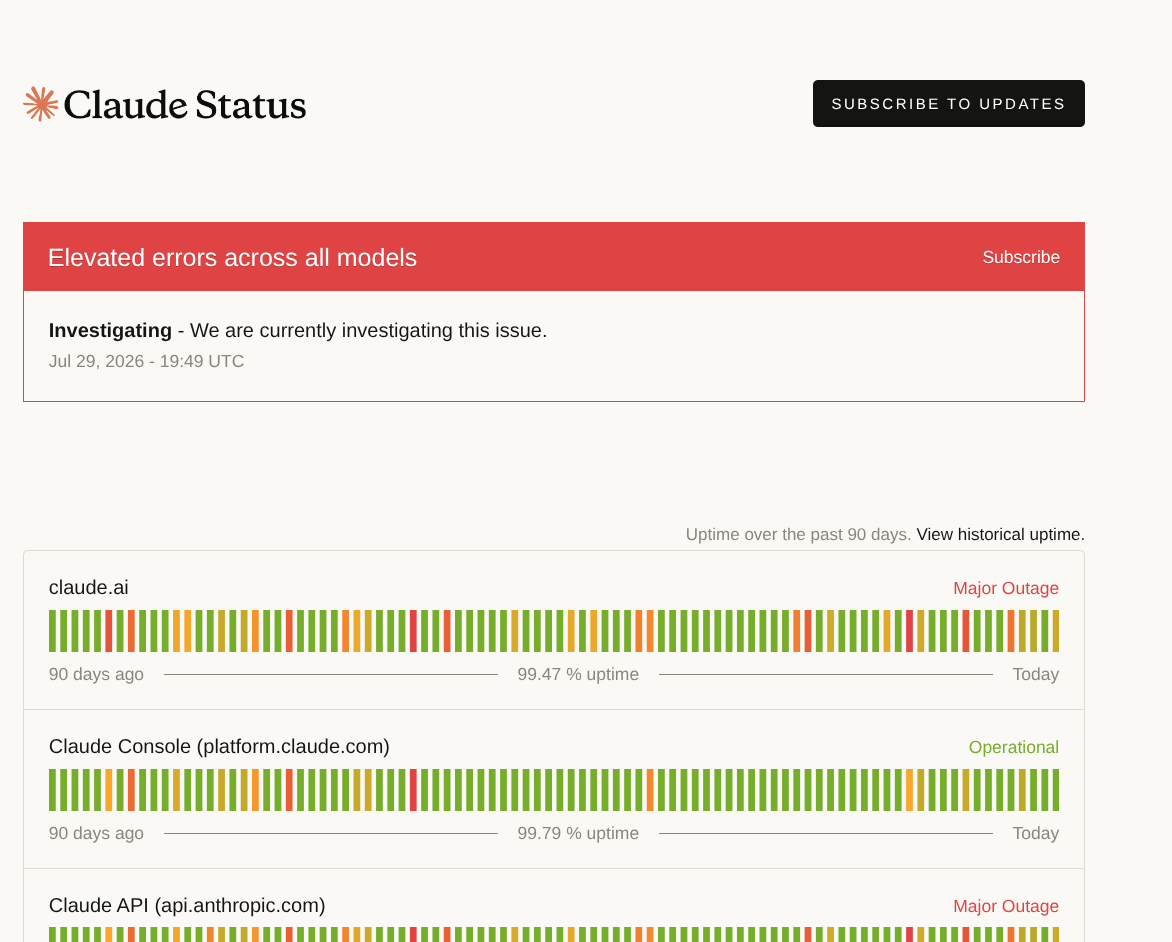Image resolution: width=1172 pixels, height=942 pixels.
Task: Click the Subscribe to Updates button
Action: (949, 103)
